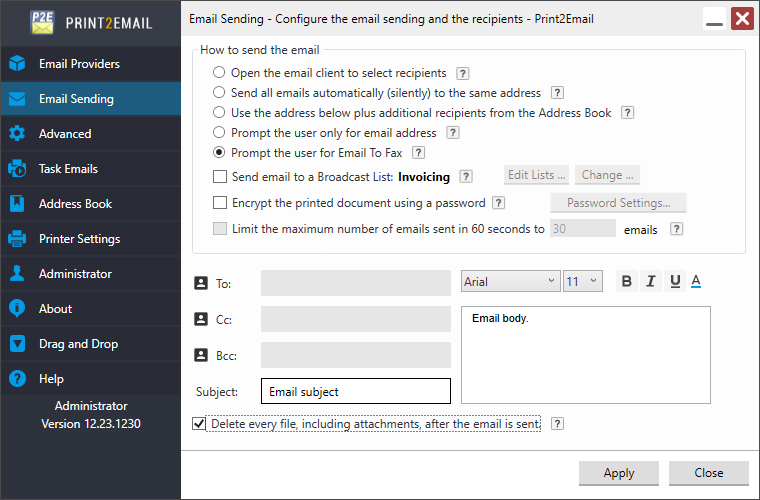Image resolution: width=760 pixels, height=500 pixels.
Task: Open help for Email To Fax option
Action: pos(418,153)
